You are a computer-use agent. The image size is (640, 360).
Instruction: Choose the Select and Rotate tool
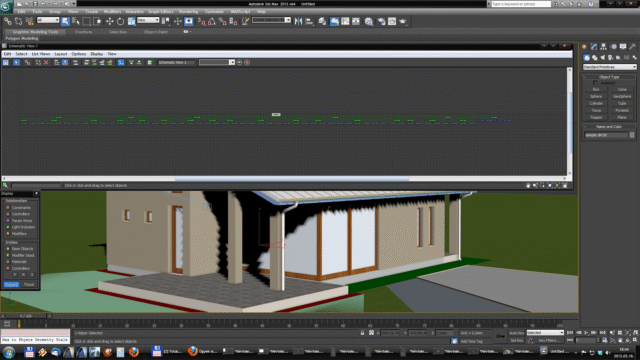point(120,21)
